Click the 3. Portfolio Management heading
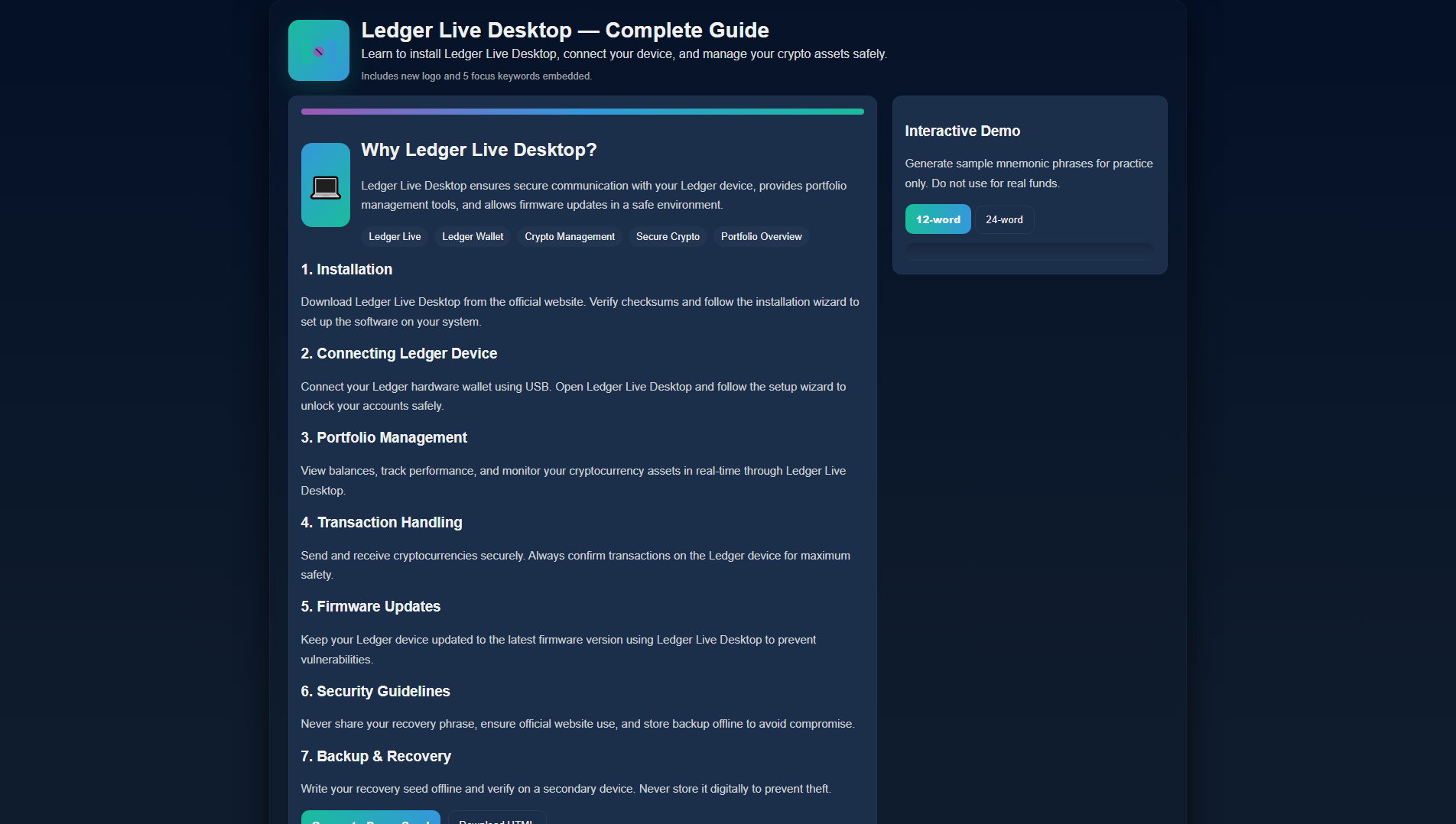 click(384, 437)
